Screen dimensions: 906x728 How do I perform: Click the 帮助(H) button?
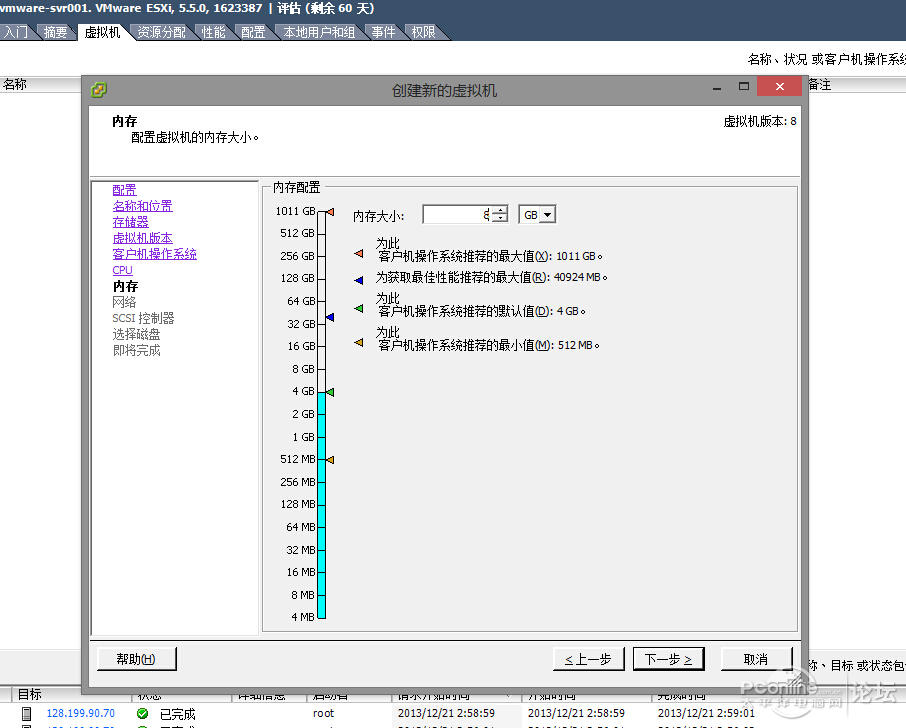click(136, 659)
